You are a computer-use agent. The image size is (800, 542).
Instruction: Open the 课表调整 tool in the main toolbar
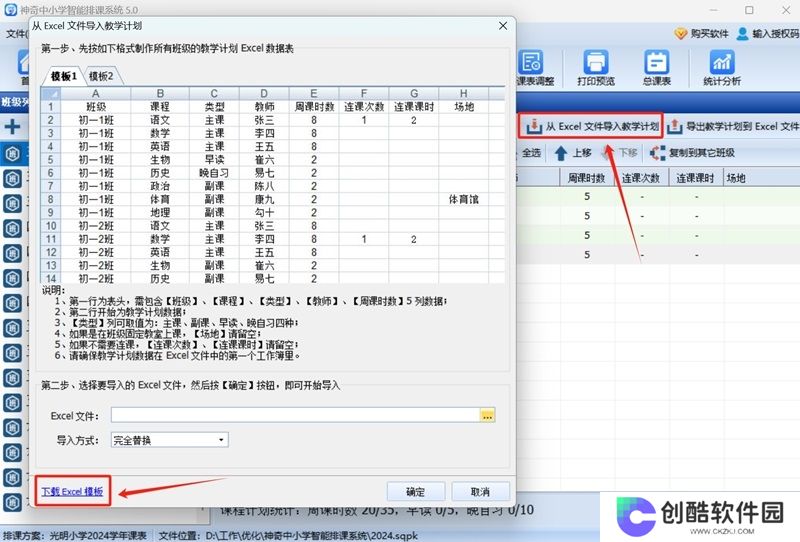point(534,68)
